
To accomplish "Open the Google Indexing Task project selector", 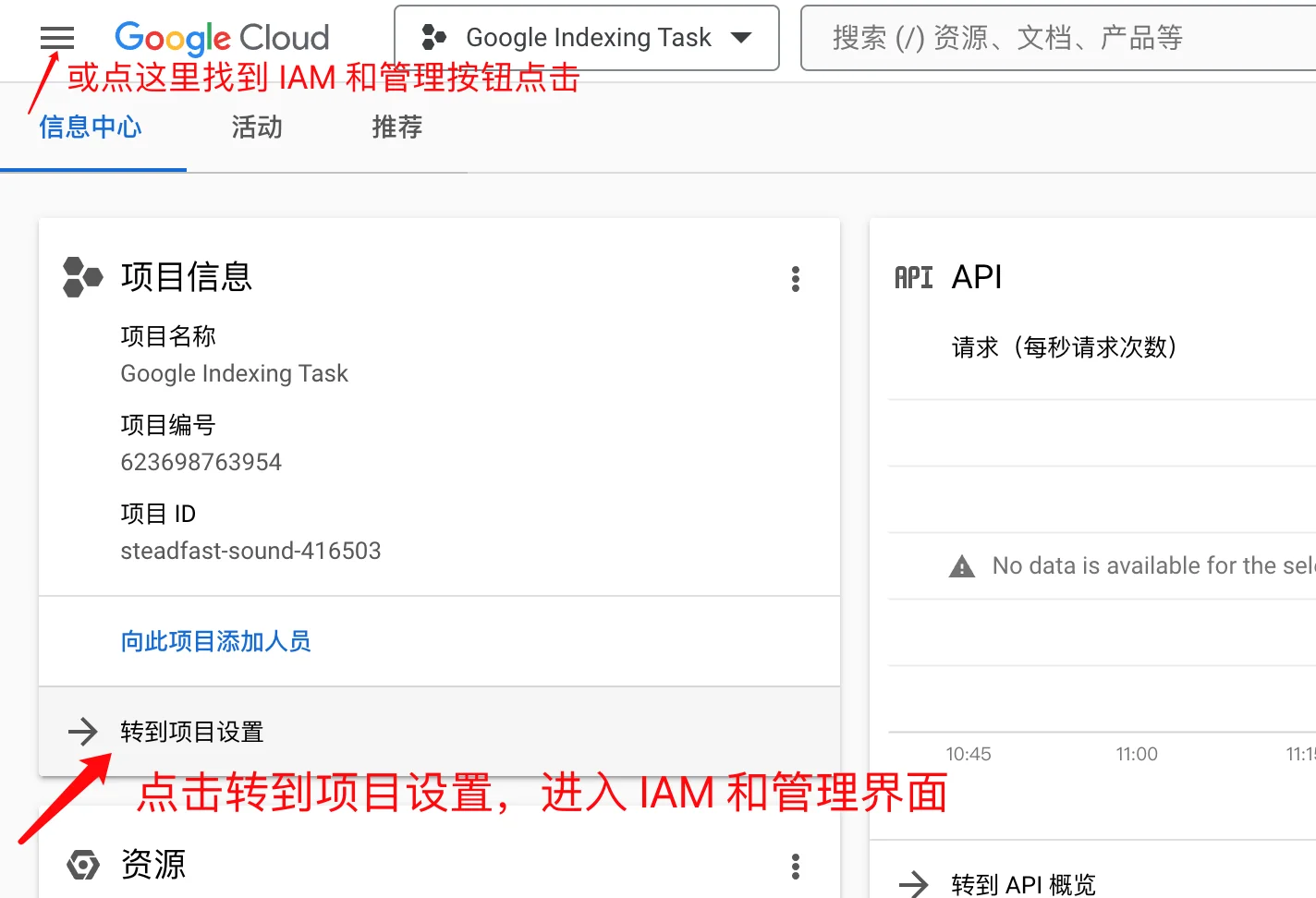I will 587,38.
